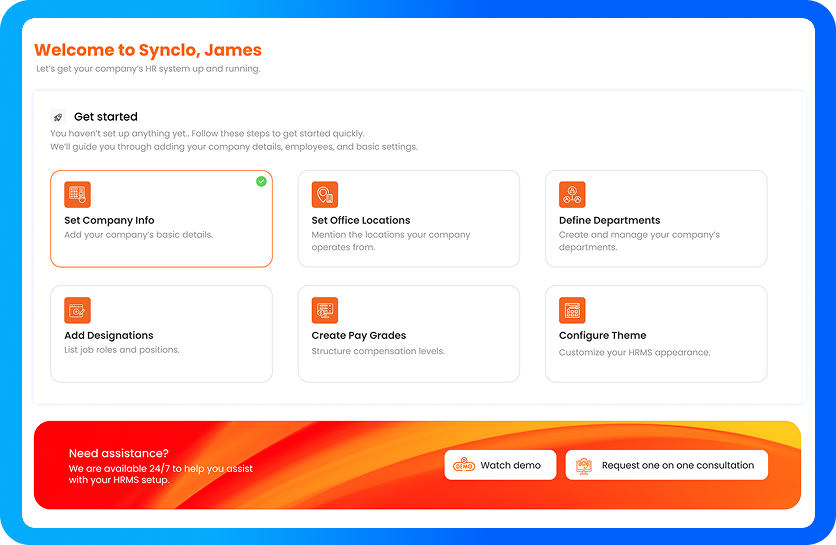Click the rocket icon beside Get started
Viewport: 836px width, 545px height.
(x=58, y=117)
